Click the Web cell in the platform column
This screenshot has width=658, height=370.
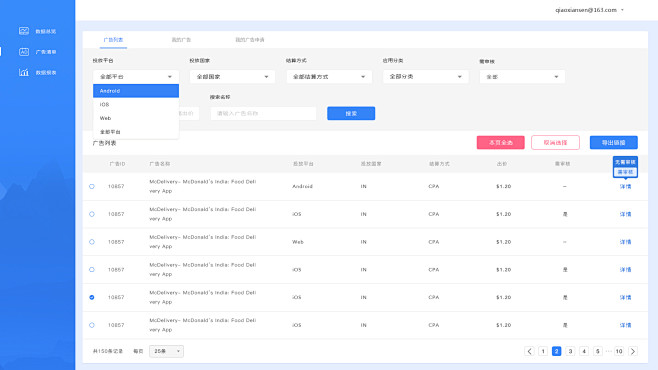pos(298,242)
